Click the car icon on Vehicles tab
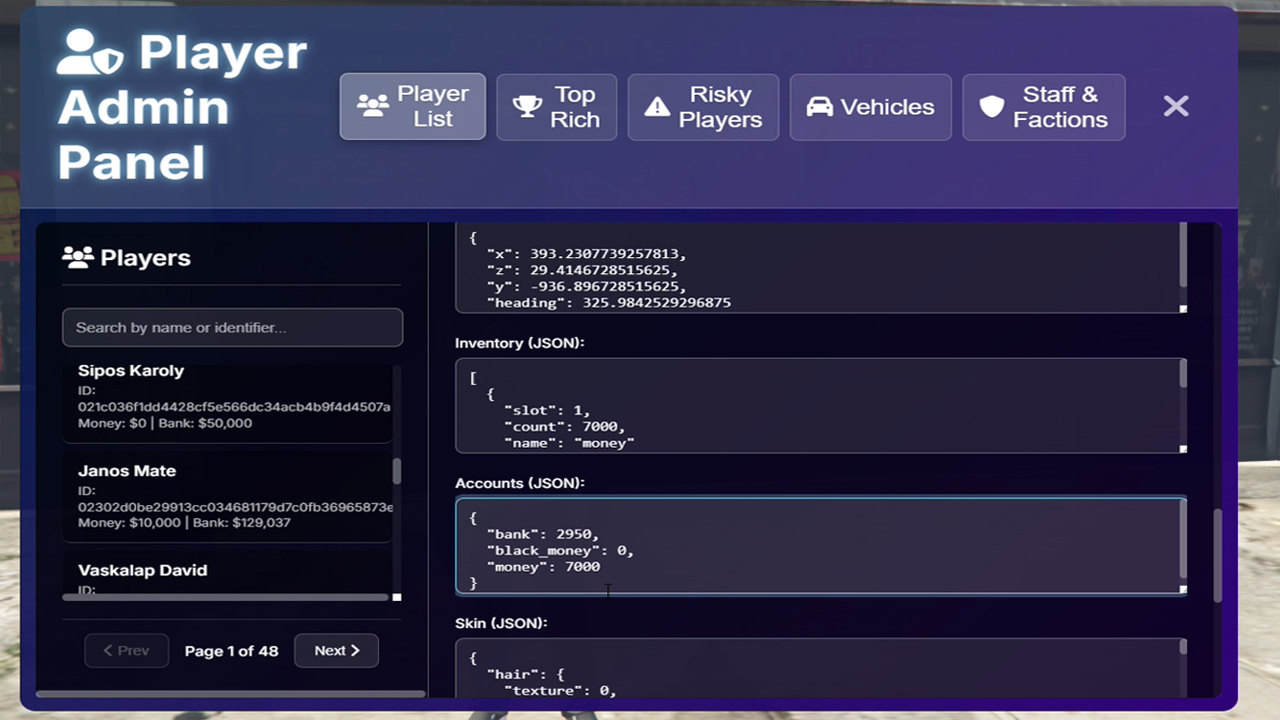Image resolution: width=1280 pixels, height=720 pixels. 819,107
